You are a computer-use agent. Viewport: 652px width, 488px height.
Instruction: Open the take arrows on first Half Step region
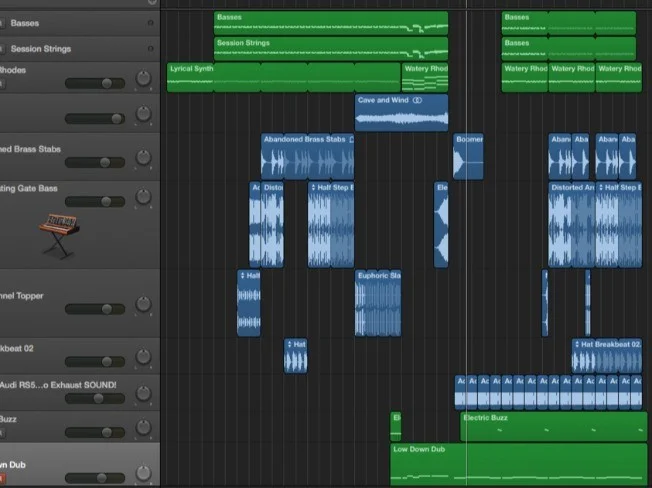[314, 187]
